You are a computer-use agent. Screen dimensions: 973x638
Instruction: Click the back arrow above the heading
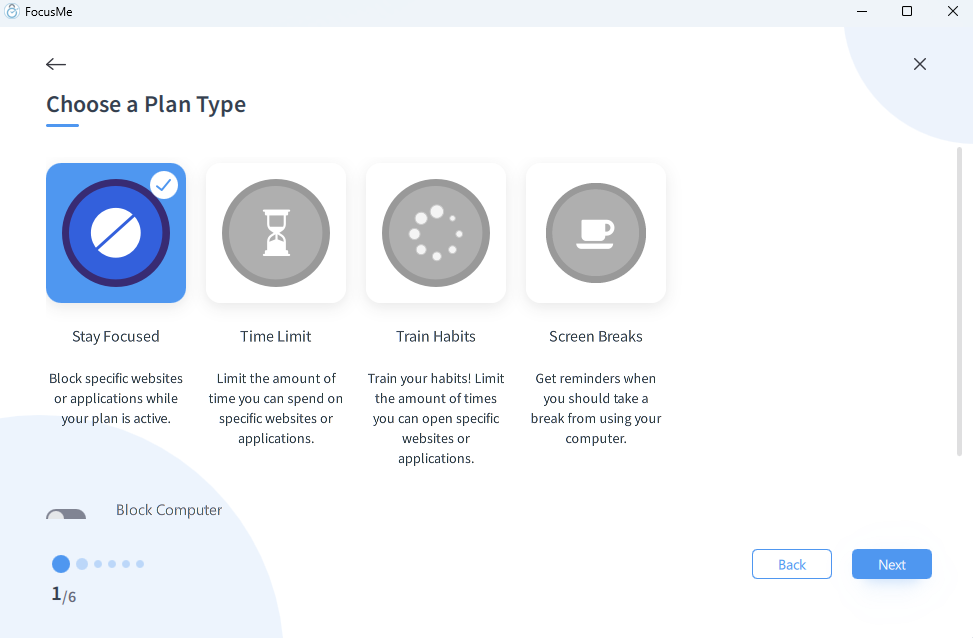point(56,64)
